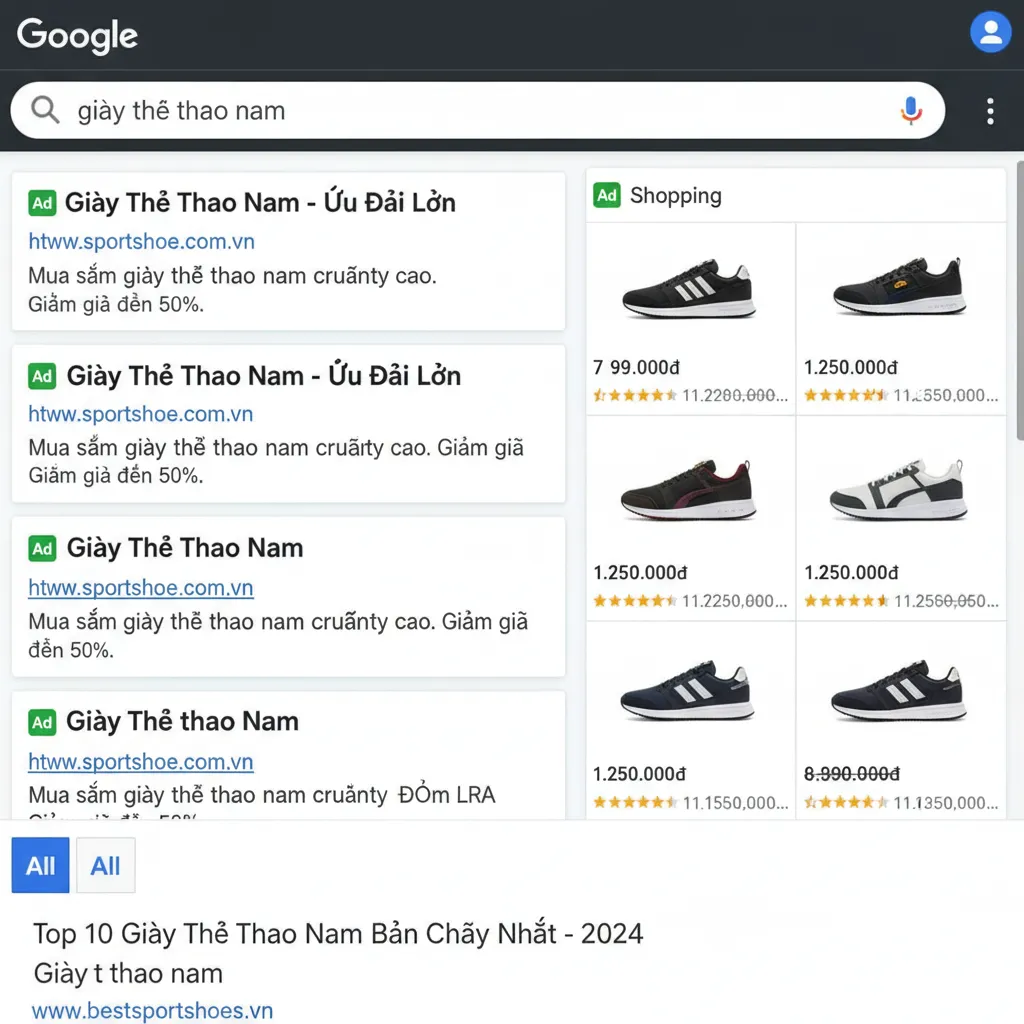The width and height of the screenshot is (1024, 1024).
Task: Click the underlined URL in the fourth ad
Action: point(140,761)
